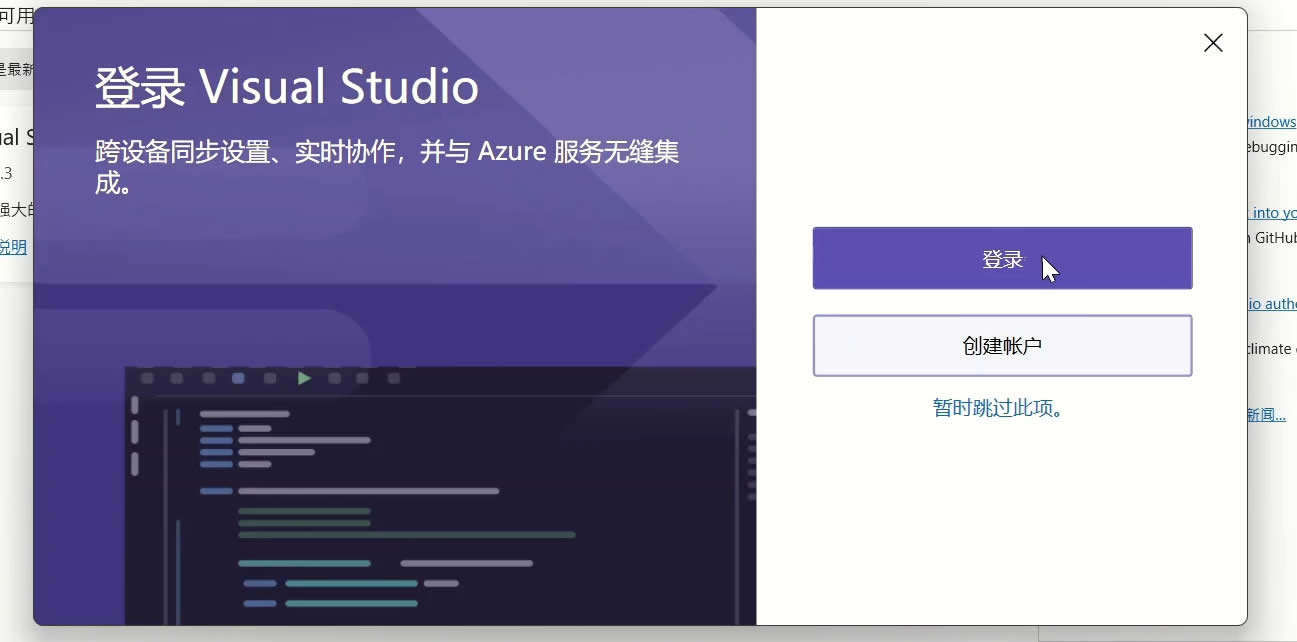Click the purple 登录 sign-in button
This screenshot has height=642, width=1297.
pos(1002,259)
